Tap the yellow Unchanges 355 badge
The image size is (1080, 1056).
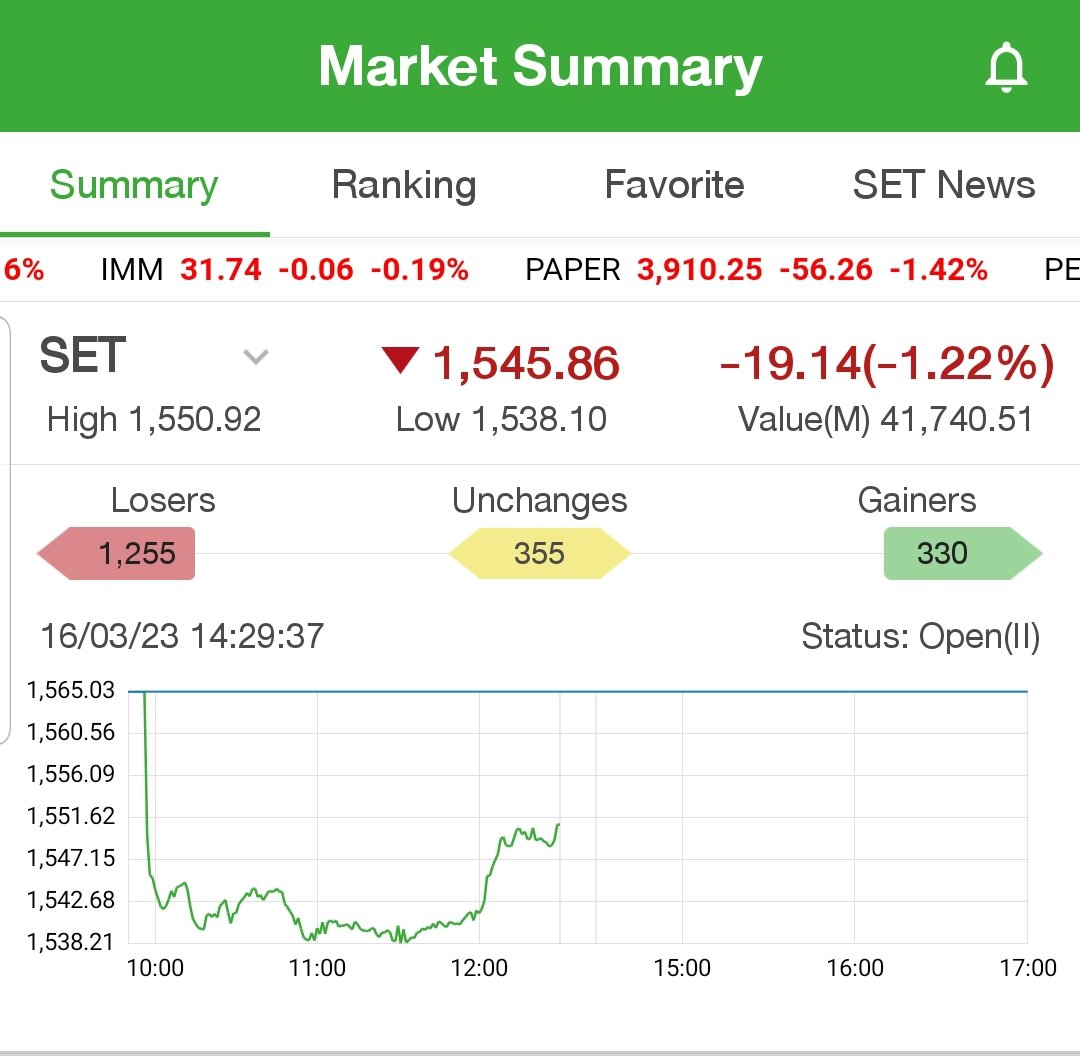click(540, 553)
